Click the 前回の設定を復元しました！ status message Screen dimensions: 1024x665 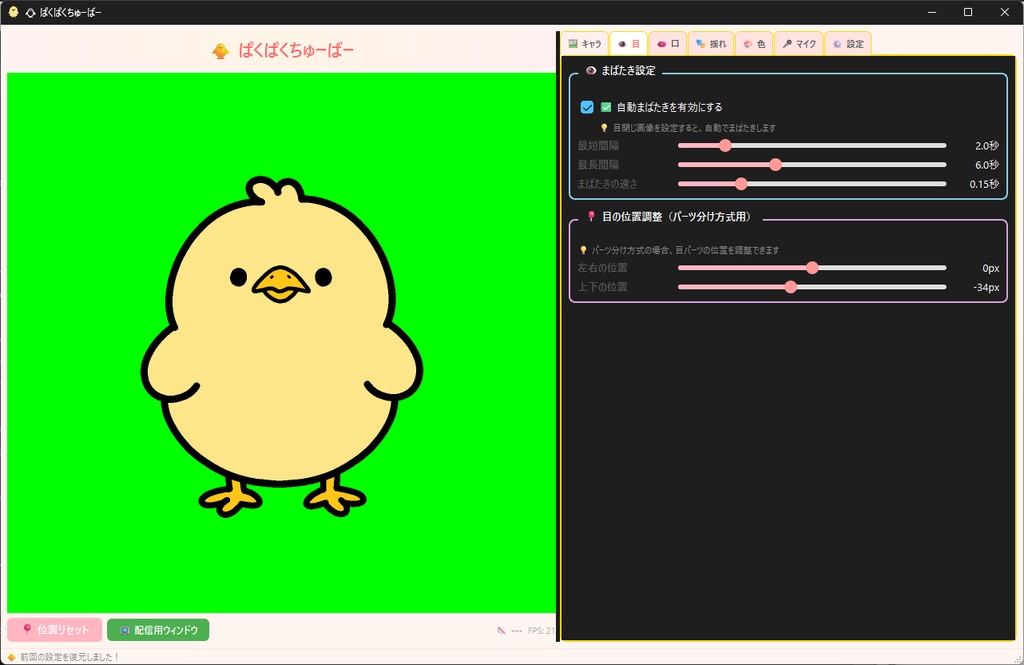click(69, 657)
